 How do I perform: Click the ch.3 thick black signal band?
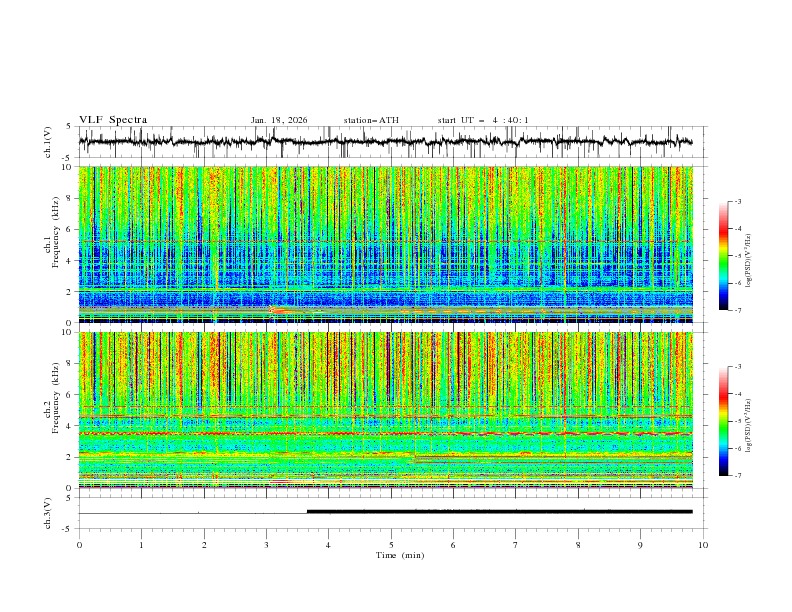500,512
